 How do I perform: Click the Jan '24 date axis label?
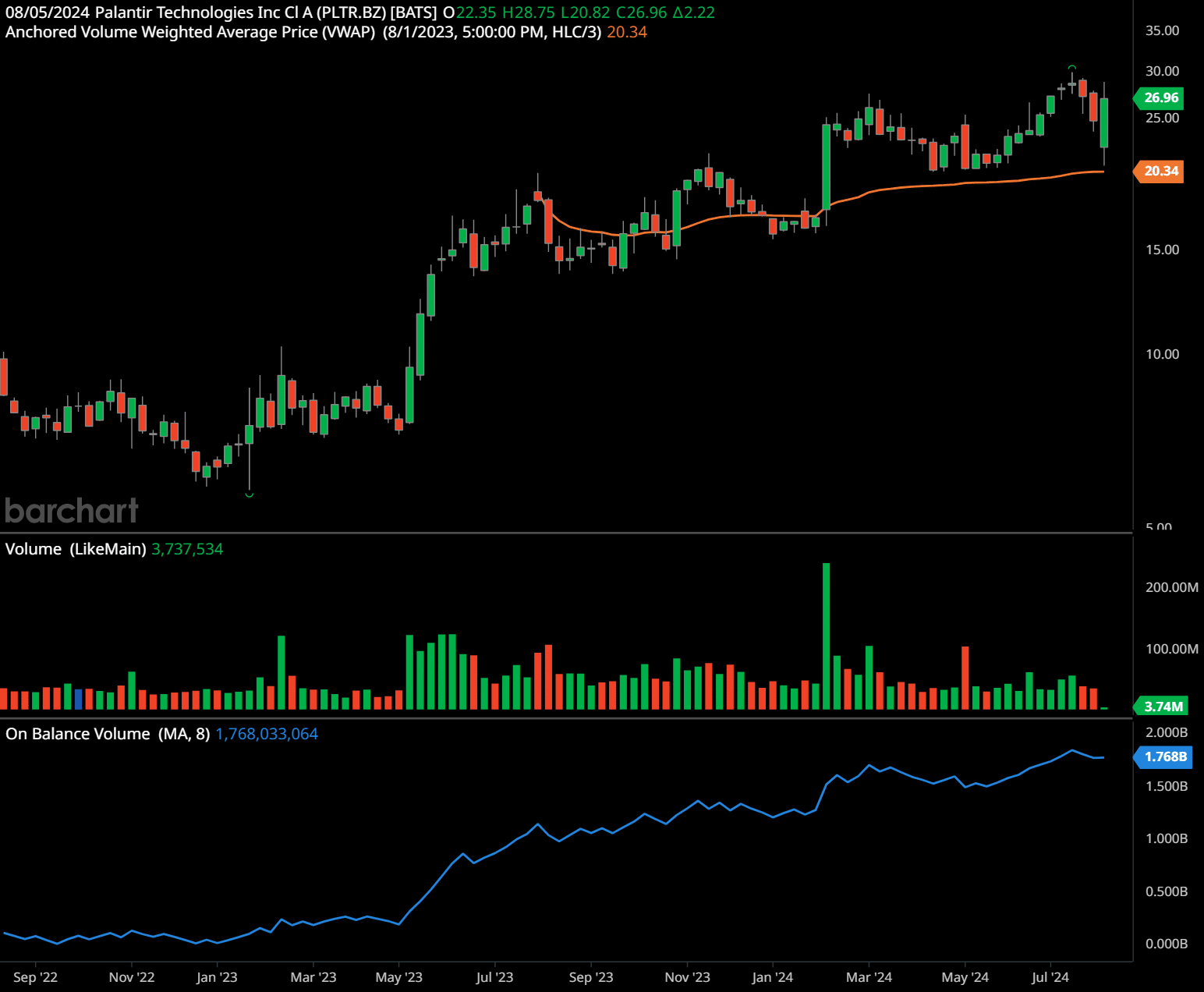tap(772, 977)
